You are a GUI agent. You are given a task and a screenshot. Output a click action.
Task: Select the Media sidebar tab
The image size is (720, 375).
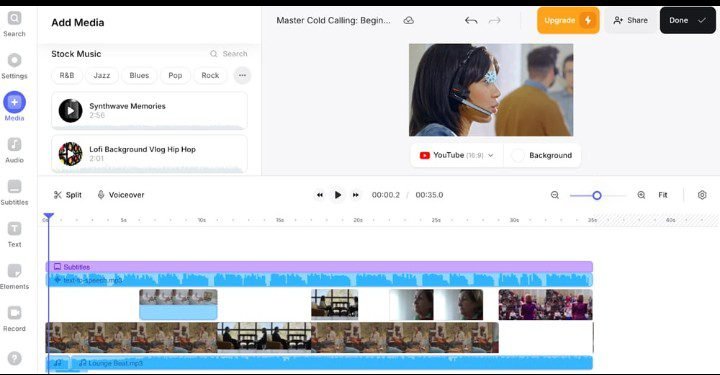[14, 106]
